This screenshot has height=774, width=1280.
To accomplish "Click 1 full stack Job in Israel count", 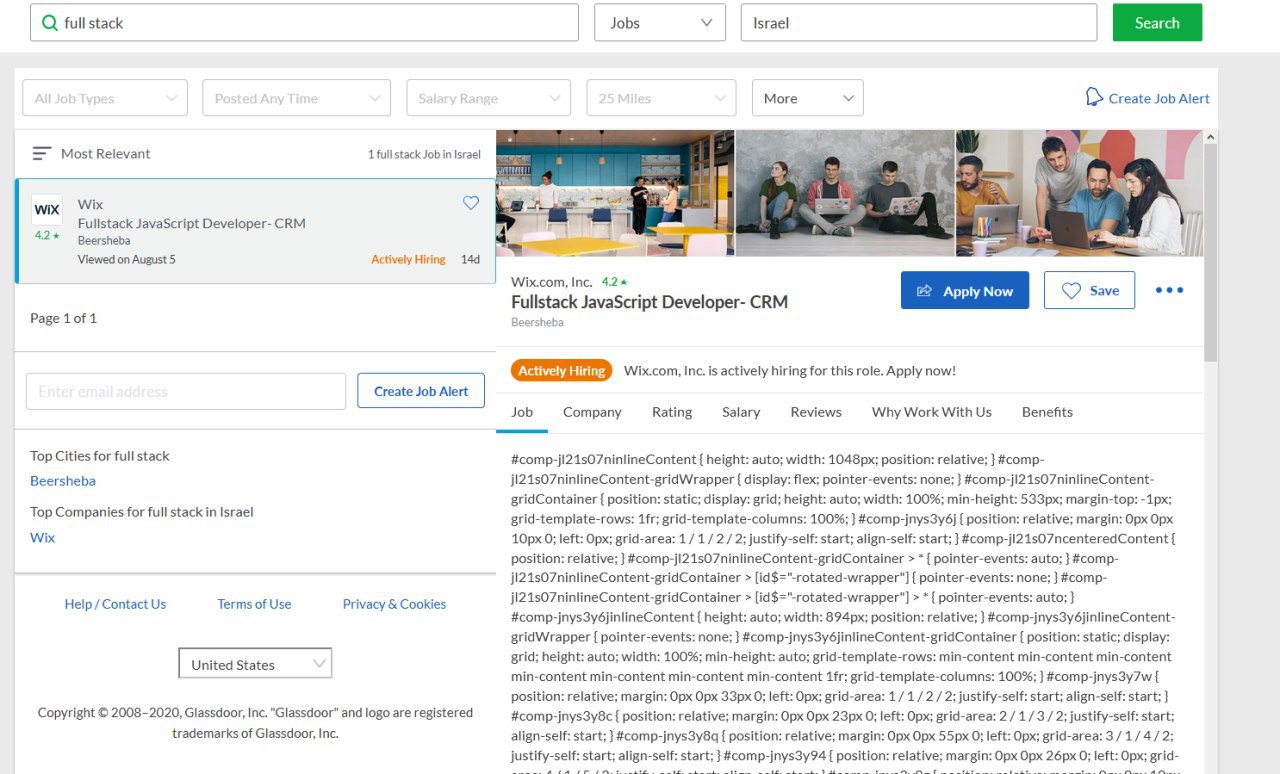I will [x=424, y=154].
